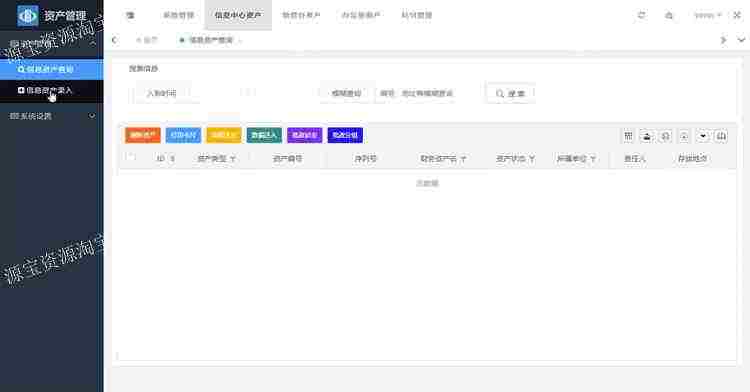Screen dimensions: 750x392
Task: Click the 责任人 column header
Action: click(635, 159)
